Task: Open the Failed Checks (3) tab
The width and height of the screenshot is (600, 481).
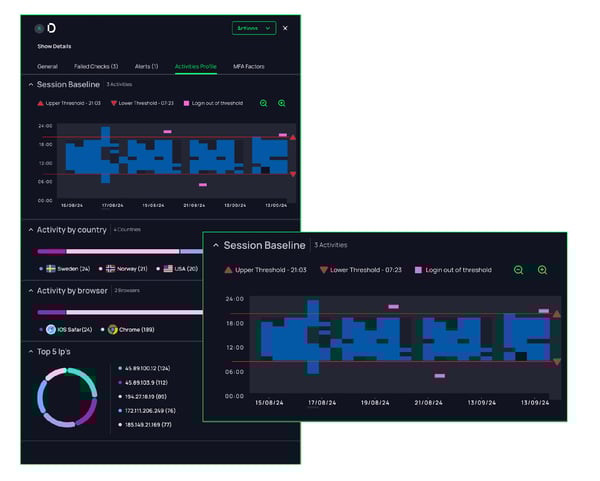Action: (96, 67)
